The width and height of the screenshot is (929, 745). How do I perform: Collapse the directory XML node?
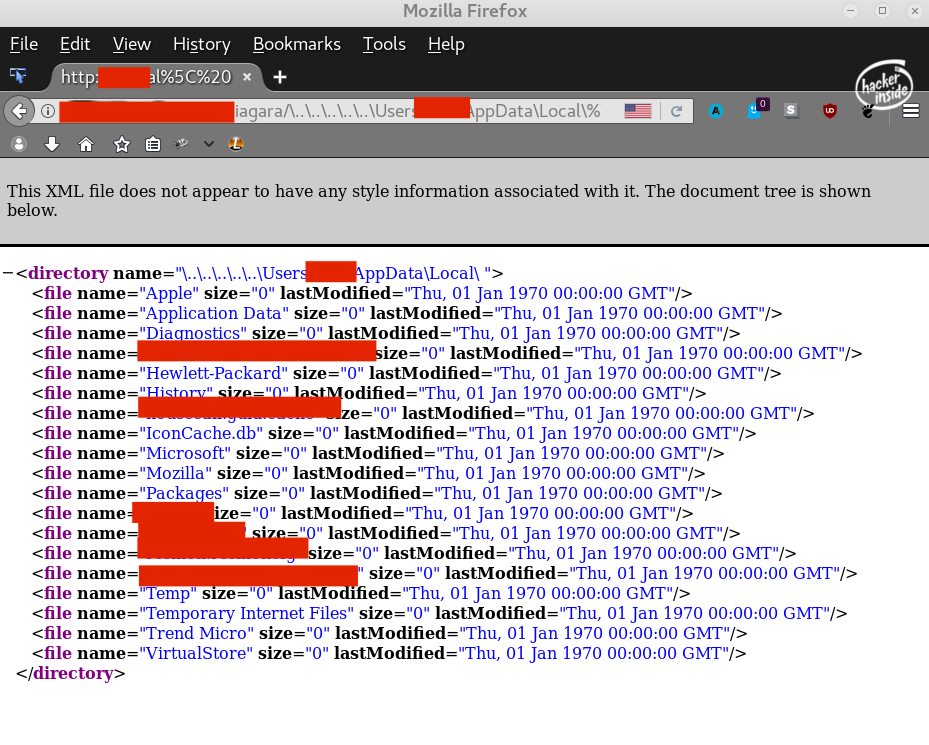(x=7, y=273)
